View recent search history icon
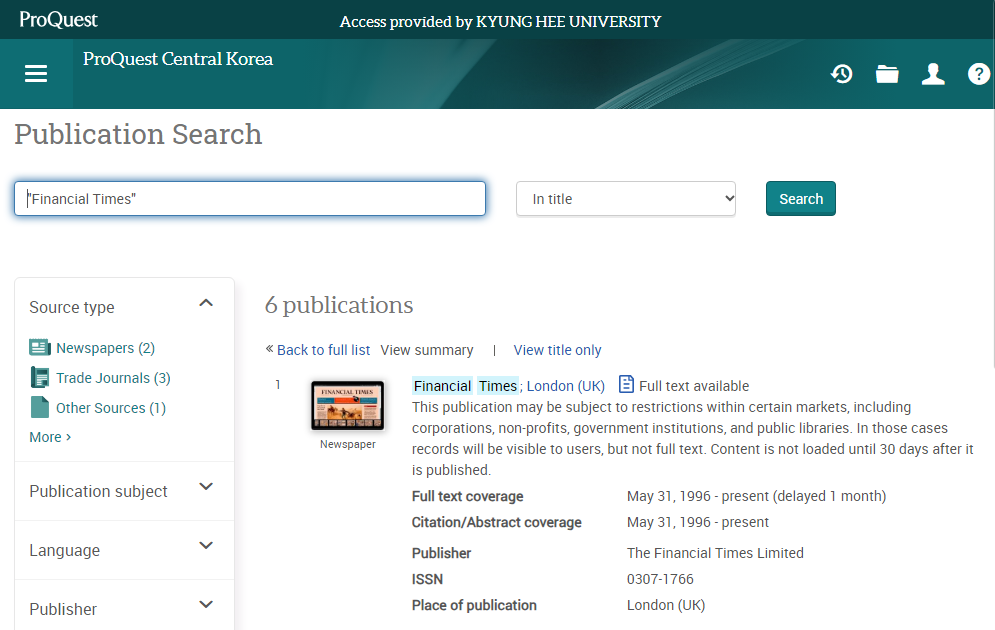This screenshot has width=995, height=630. coord(841,73)
